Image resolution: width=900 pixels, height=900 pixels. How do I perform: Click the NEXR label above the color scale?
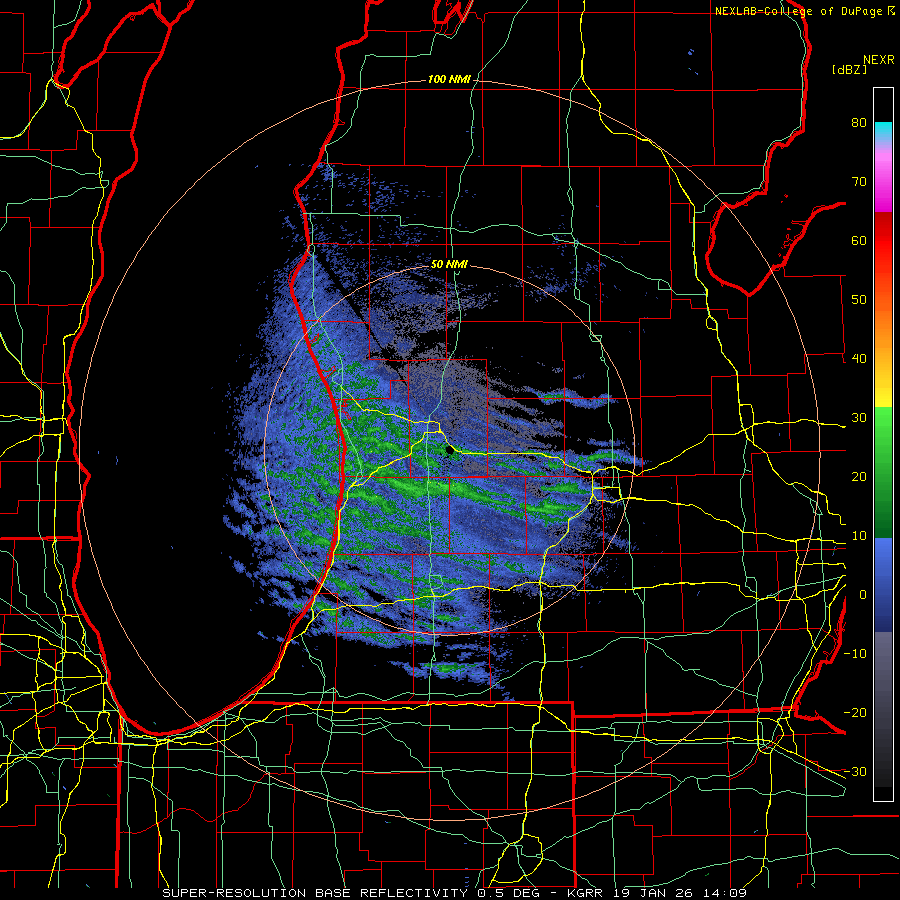(879, 60)
